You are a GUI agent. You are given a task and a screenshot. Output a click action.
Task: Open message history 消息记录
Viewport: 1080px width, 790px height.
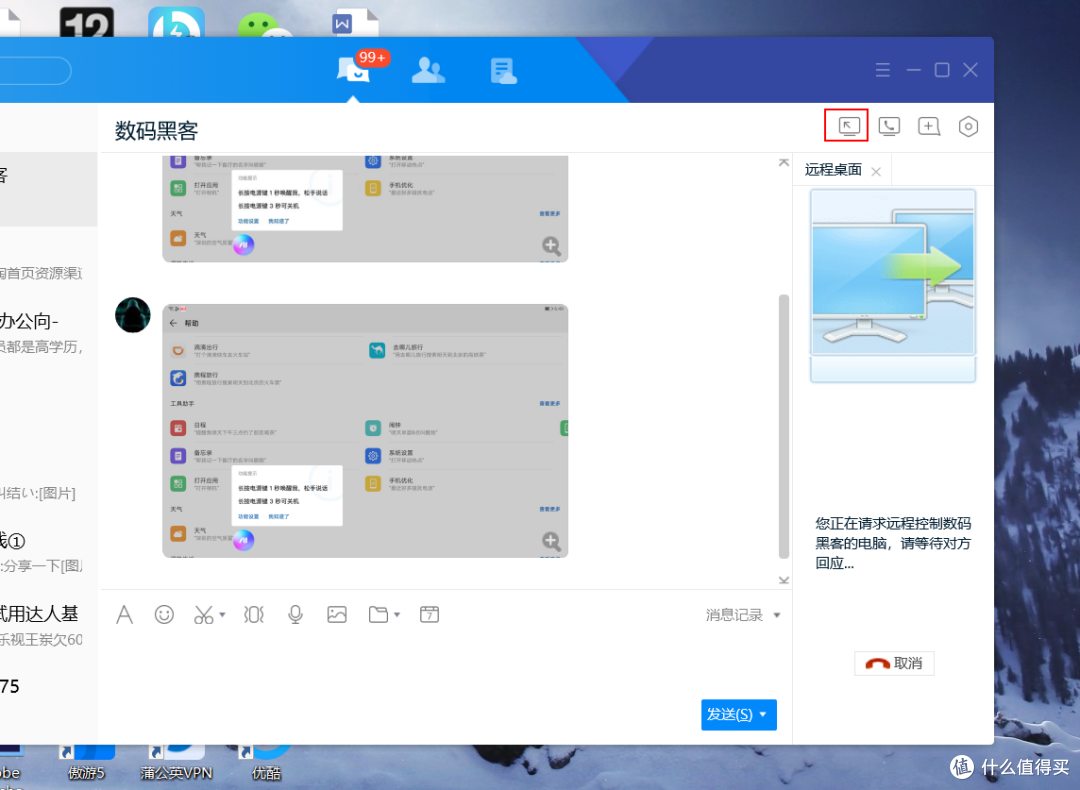(x=734, y=615)
